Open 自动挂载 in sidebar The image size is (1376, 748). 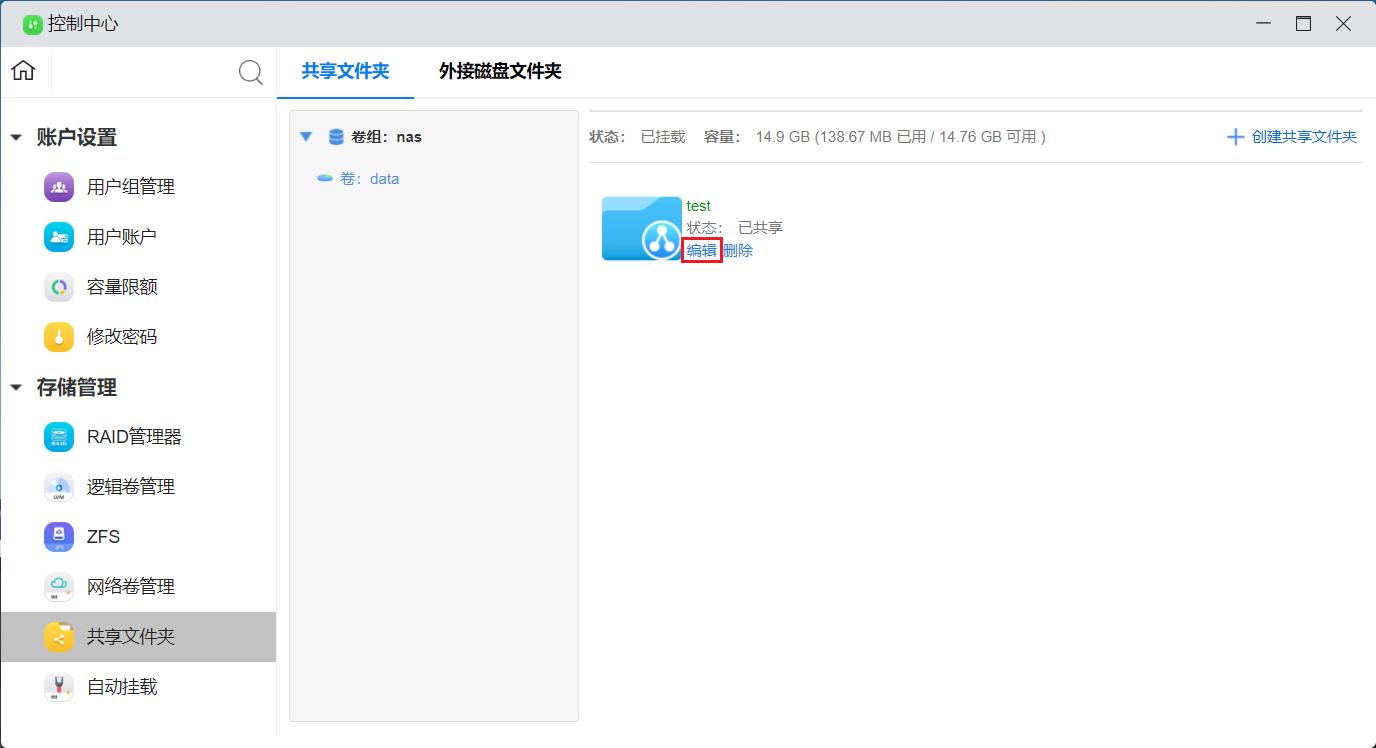click(121, 687)
